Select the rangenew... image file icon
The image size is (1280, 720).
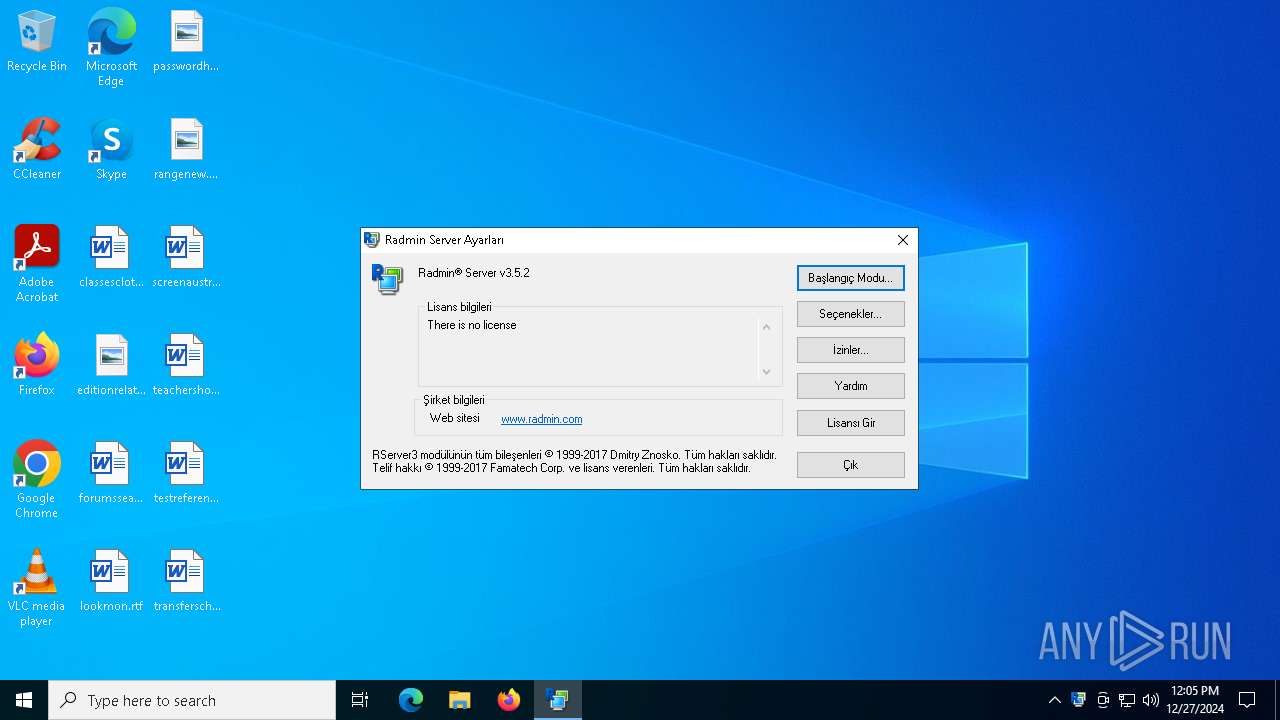pos(186,150)
